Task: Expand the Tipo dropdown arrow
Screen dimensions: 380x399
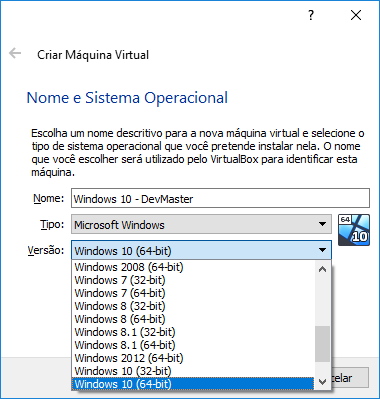Action: pos(322,224)
